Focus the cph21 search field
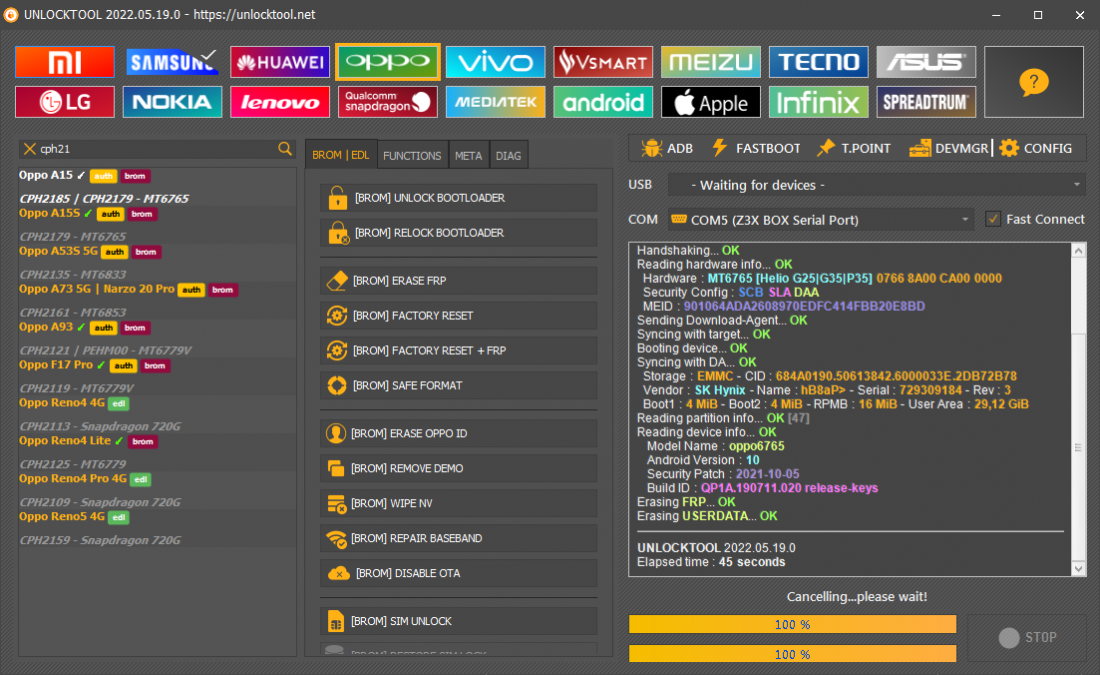This screenshot has height=675, width=1100. click(157, 149)
